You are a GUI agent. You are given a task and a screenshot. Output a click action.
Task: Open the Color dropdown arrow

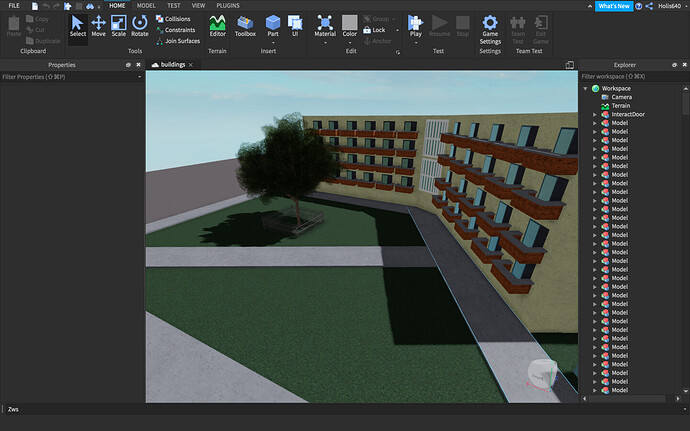click(350, 43)
